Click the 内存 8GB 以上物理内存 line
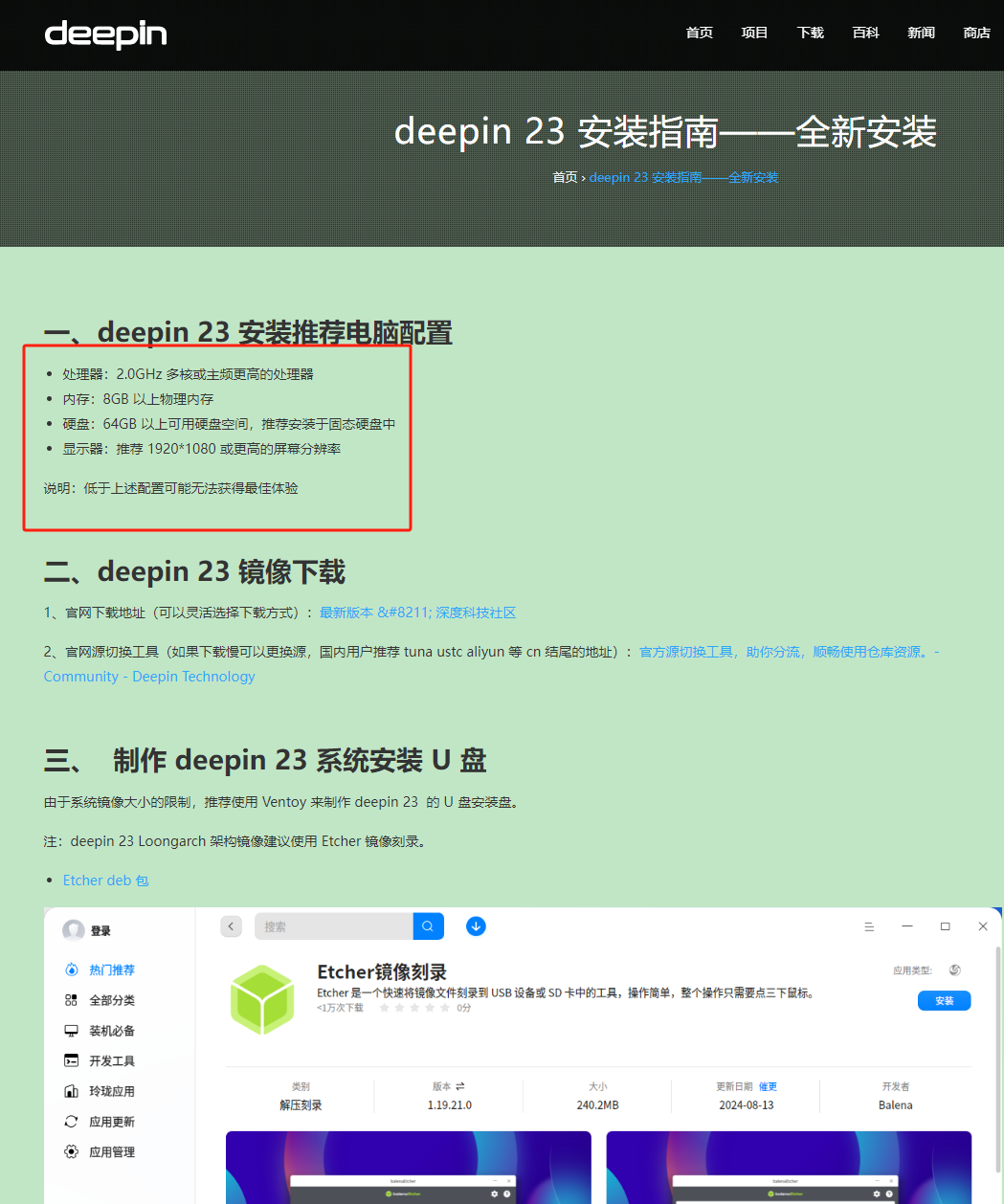 139,399
